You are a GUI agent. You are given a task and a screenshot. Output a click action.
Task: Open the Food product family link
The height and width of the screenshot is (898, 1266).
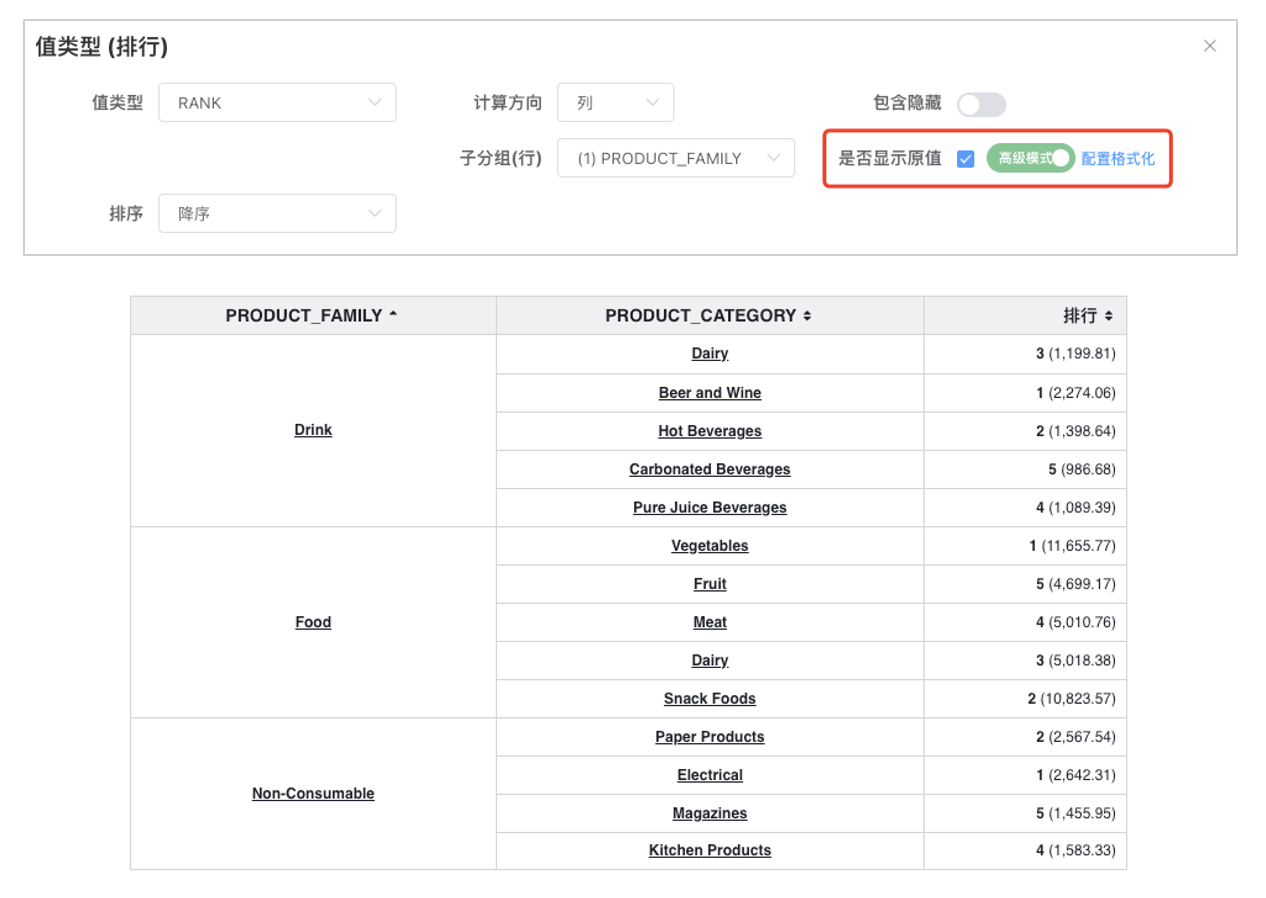pyautogui.click(x=313, y=622)
